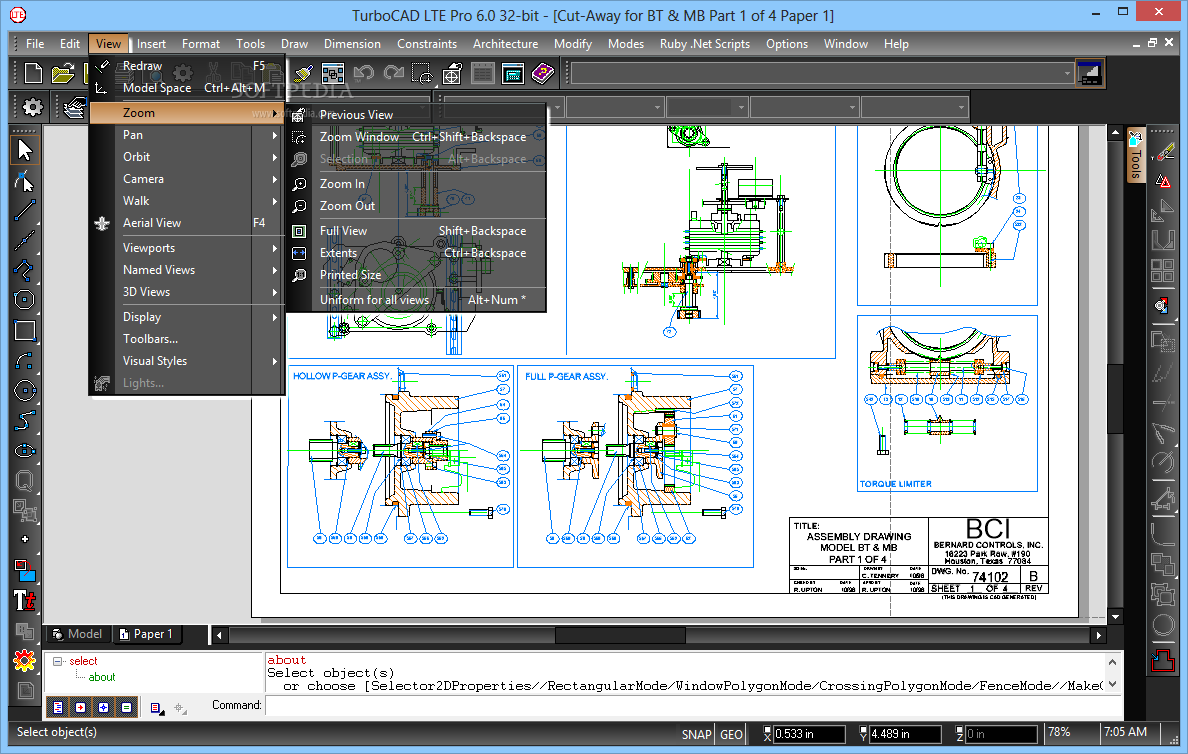
Task: Click the red outline icon on right toolbar
Action: coord(1162,659)
